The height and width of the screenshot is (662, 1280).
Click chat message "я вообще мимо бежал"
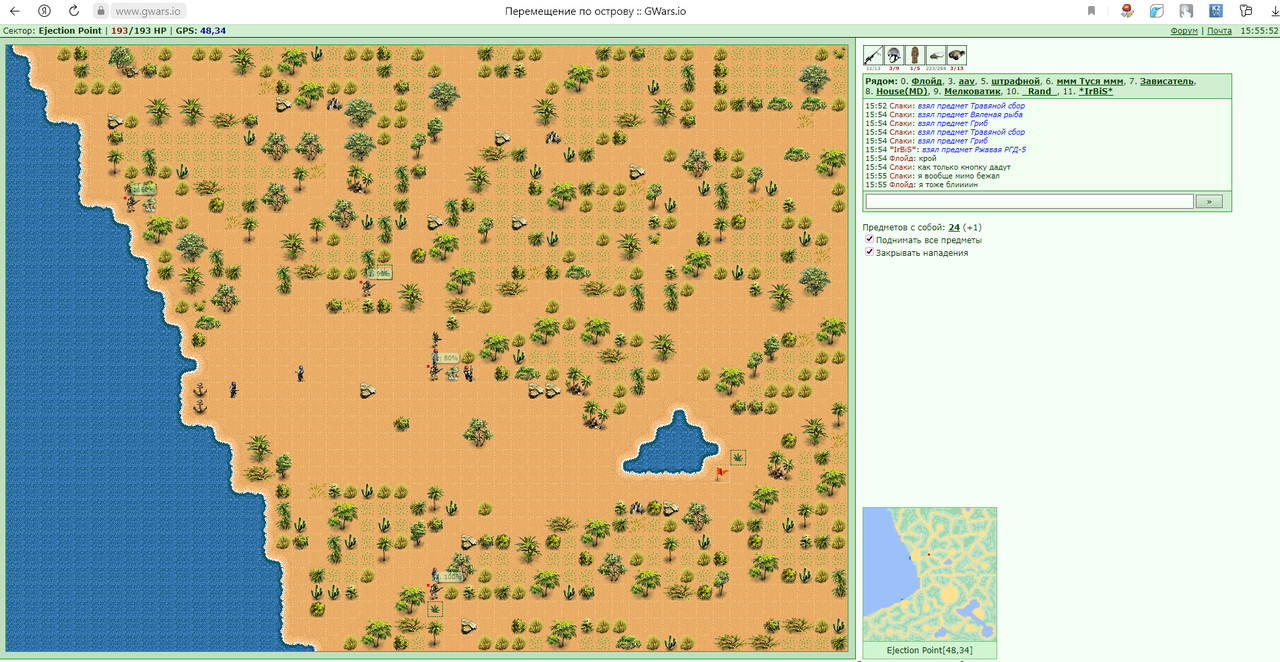[958, 175]
